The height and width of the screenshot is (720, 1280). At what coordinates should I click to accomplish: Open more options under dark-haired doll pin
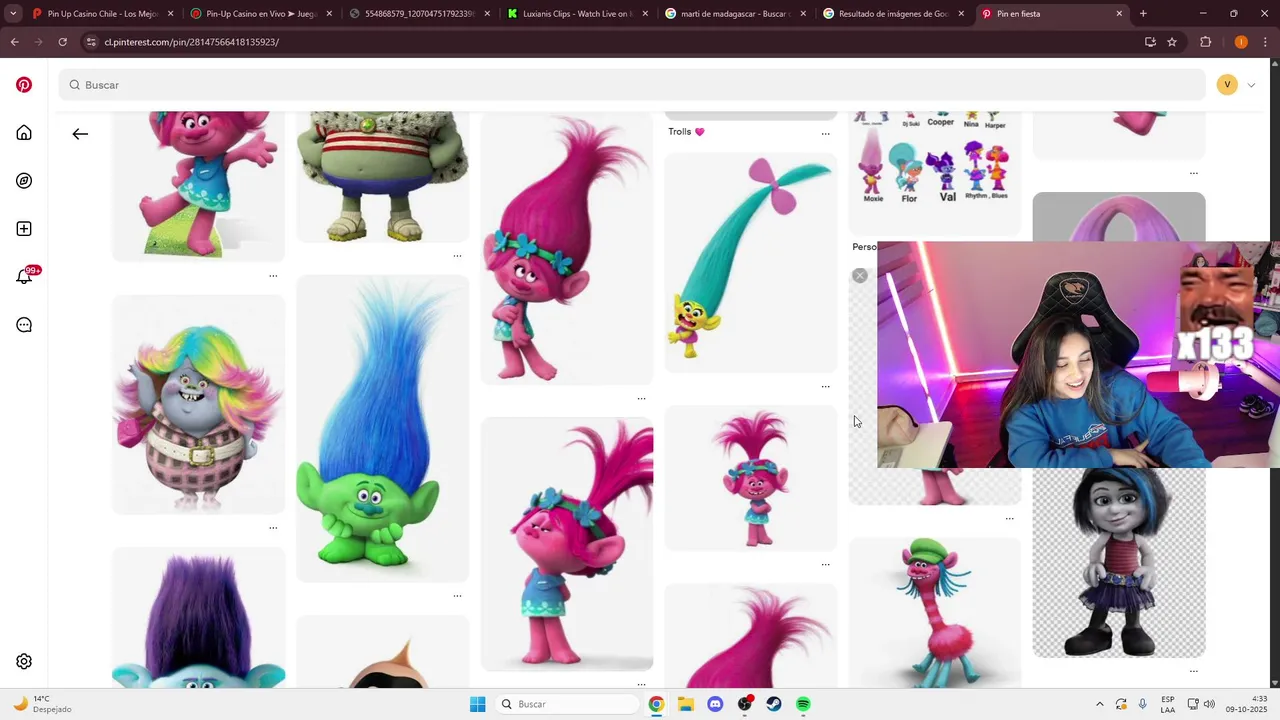pos(1193,671)
